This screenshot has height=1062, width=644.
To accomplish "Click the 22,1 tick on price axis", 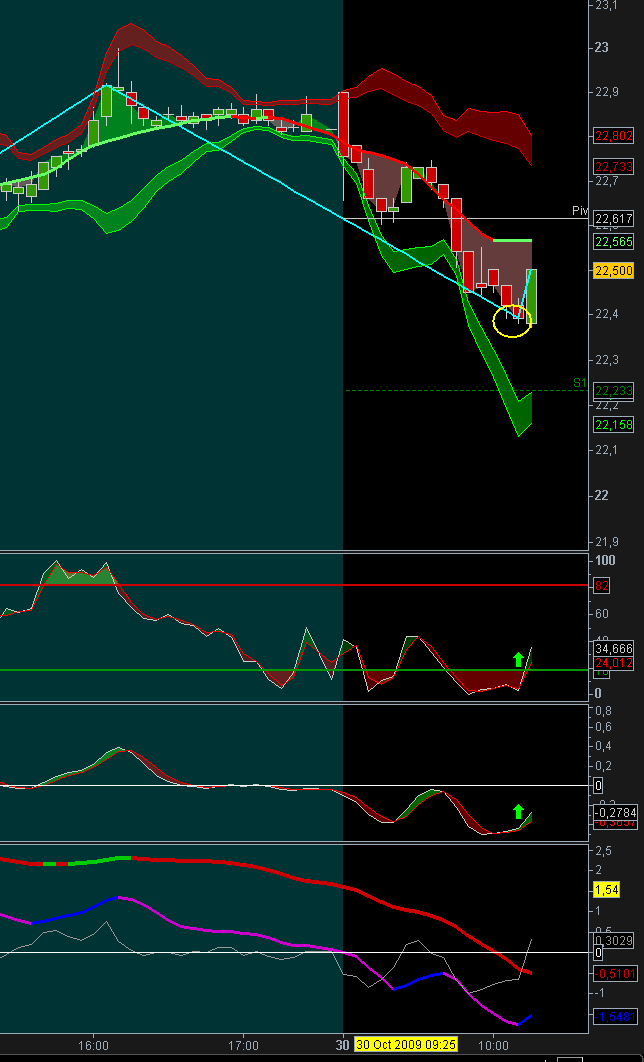I will tap(605, 450).
